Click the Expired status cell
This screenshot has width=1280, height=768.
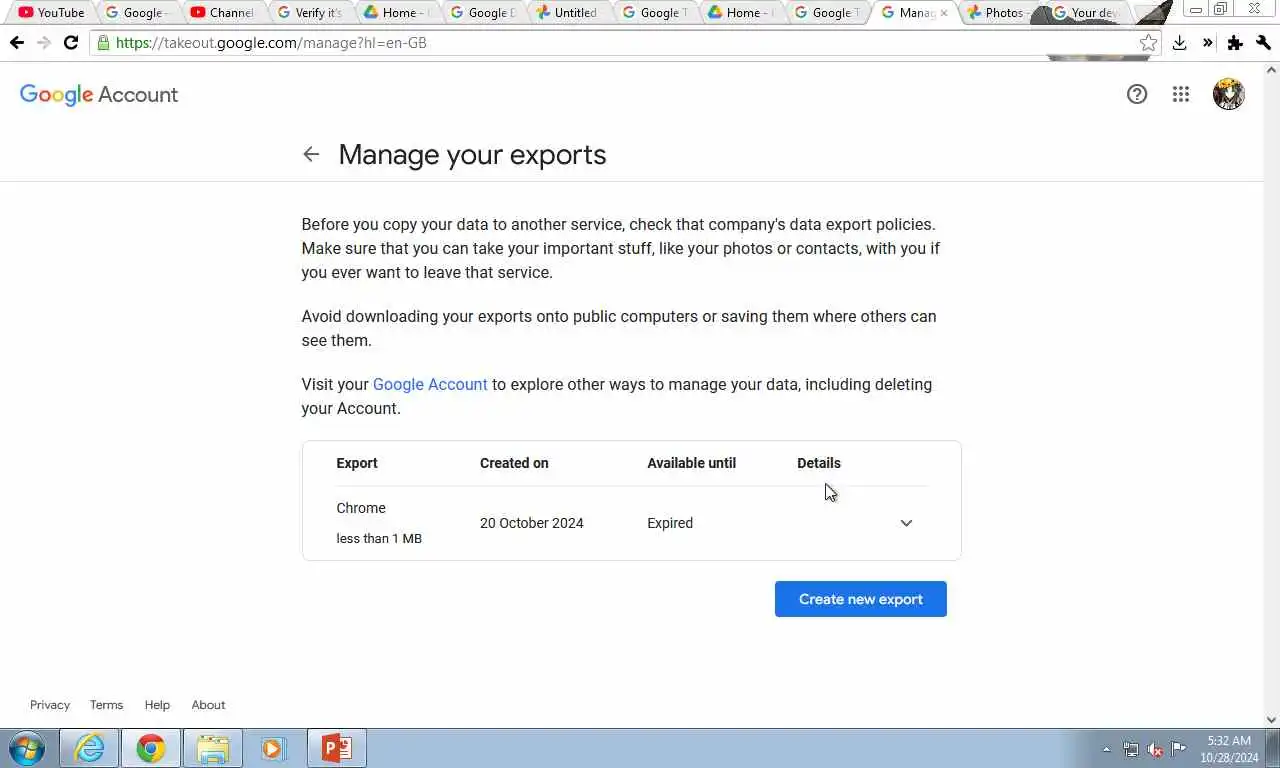[670, 523]
